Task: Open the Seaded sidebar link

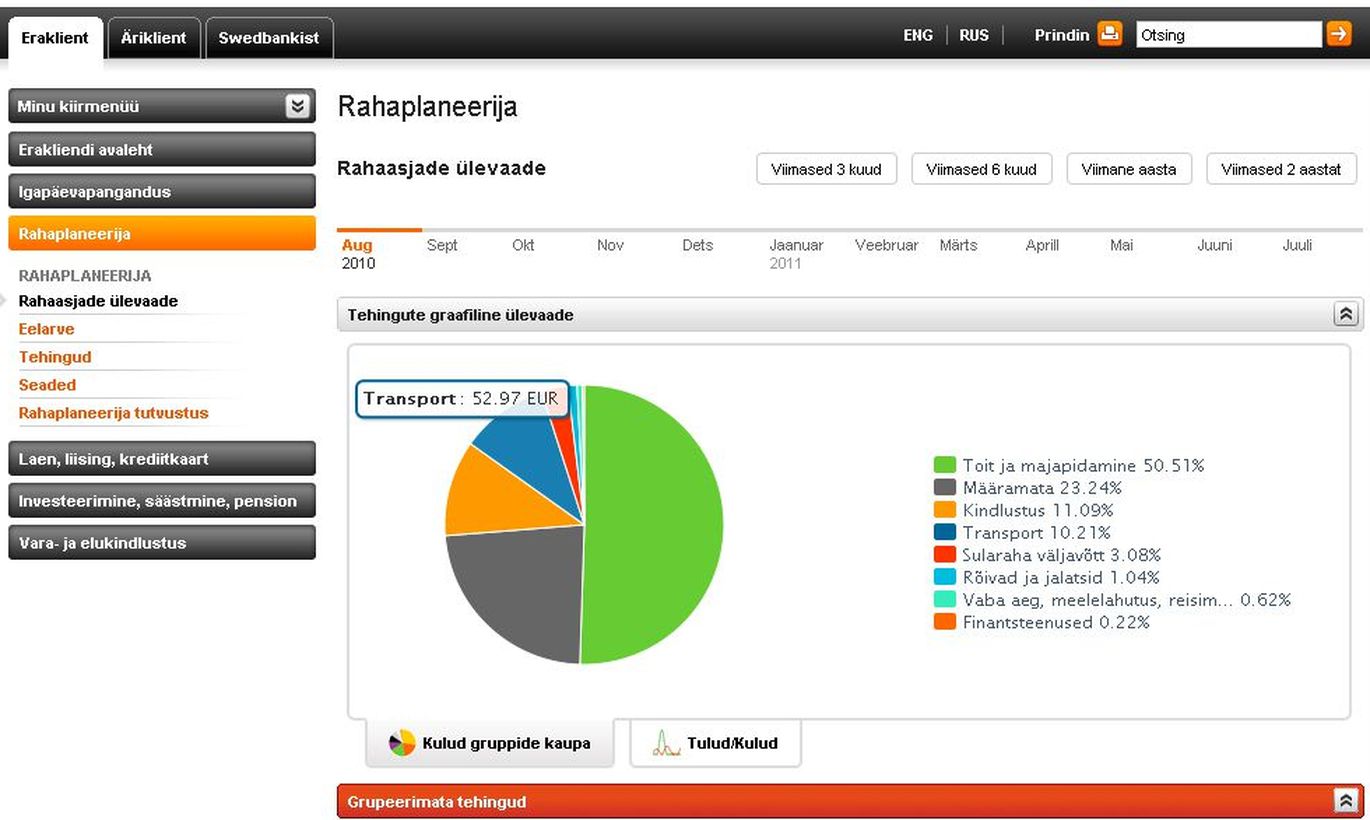Action: [x=47, y=385]
